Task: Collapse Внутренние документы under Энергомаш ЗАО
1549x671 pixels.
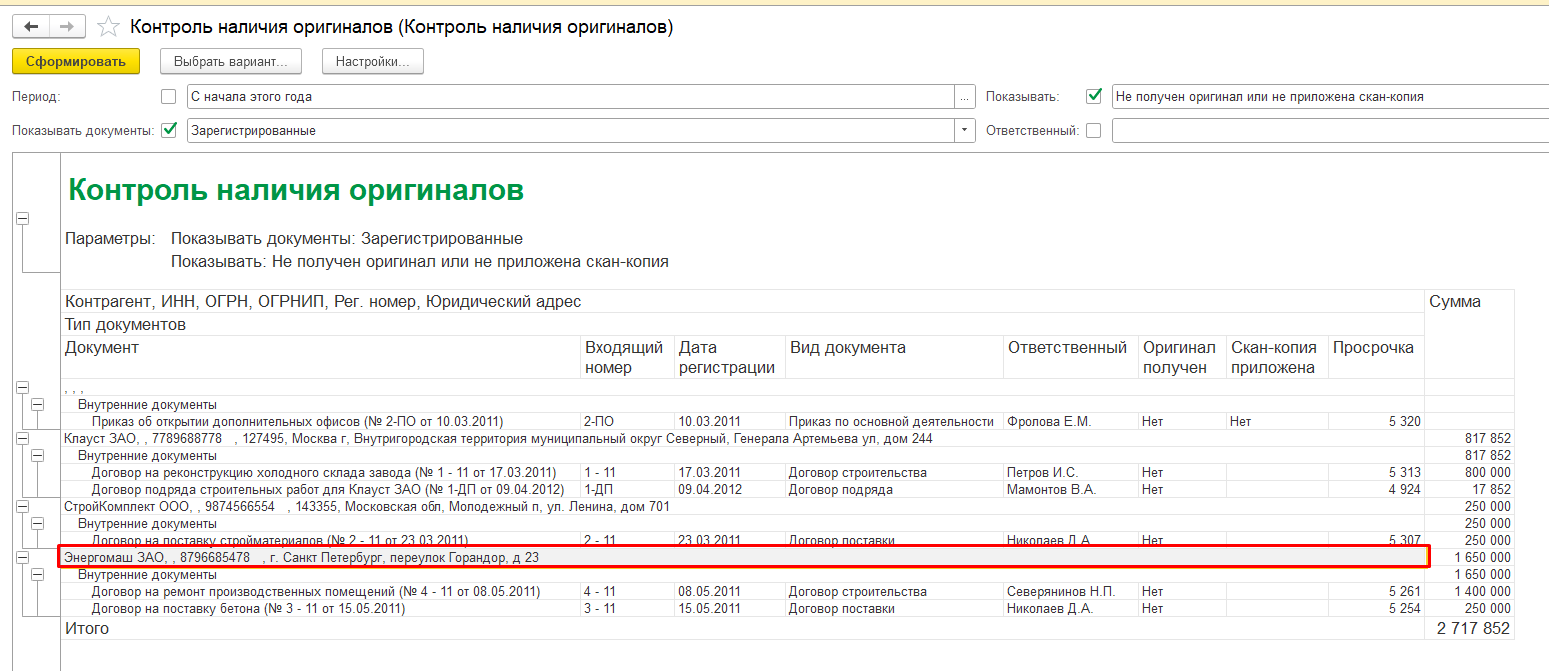Action: (37, 574)
